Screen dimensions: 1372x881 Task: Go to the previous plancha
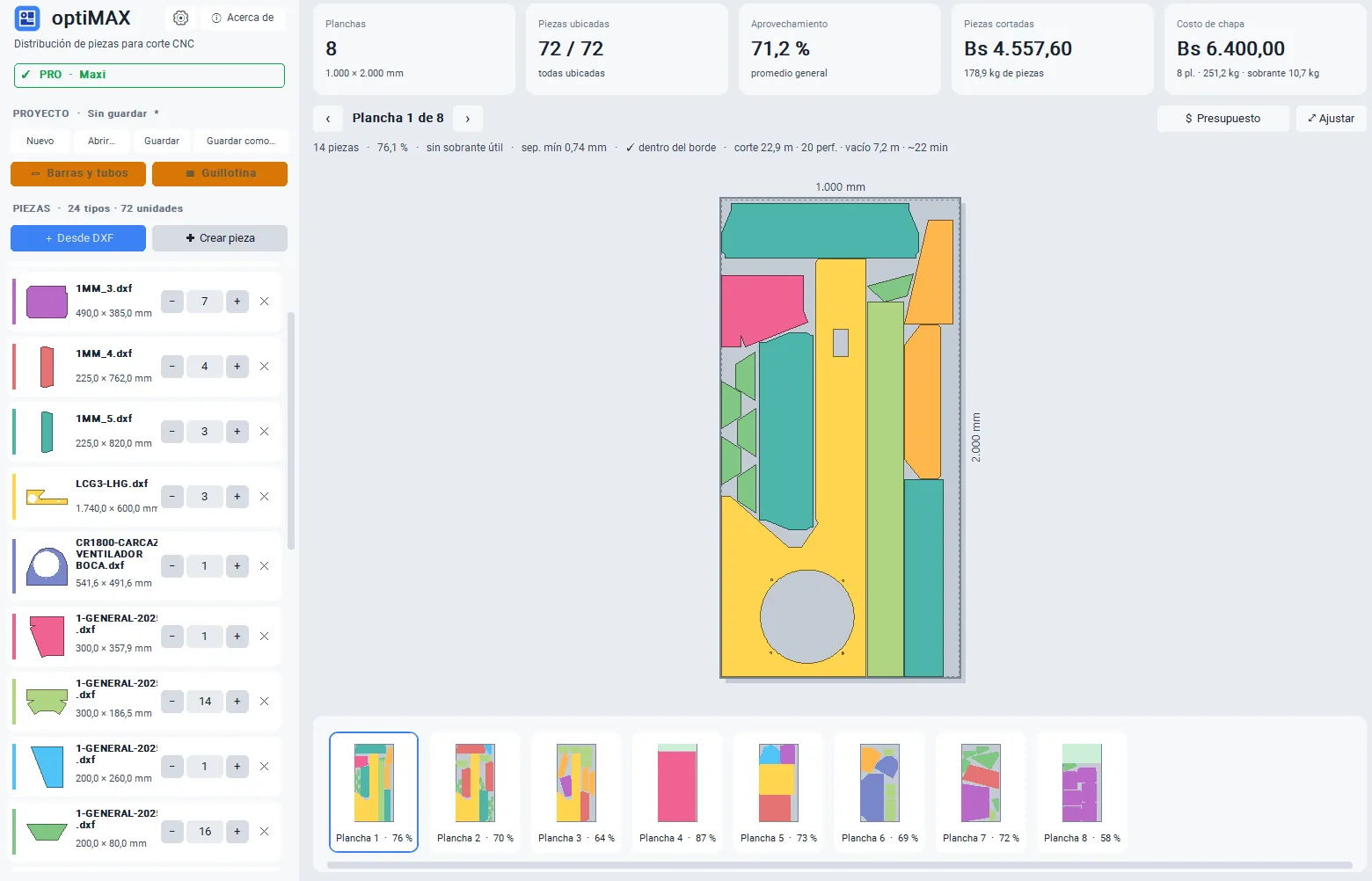pos(328,119)
